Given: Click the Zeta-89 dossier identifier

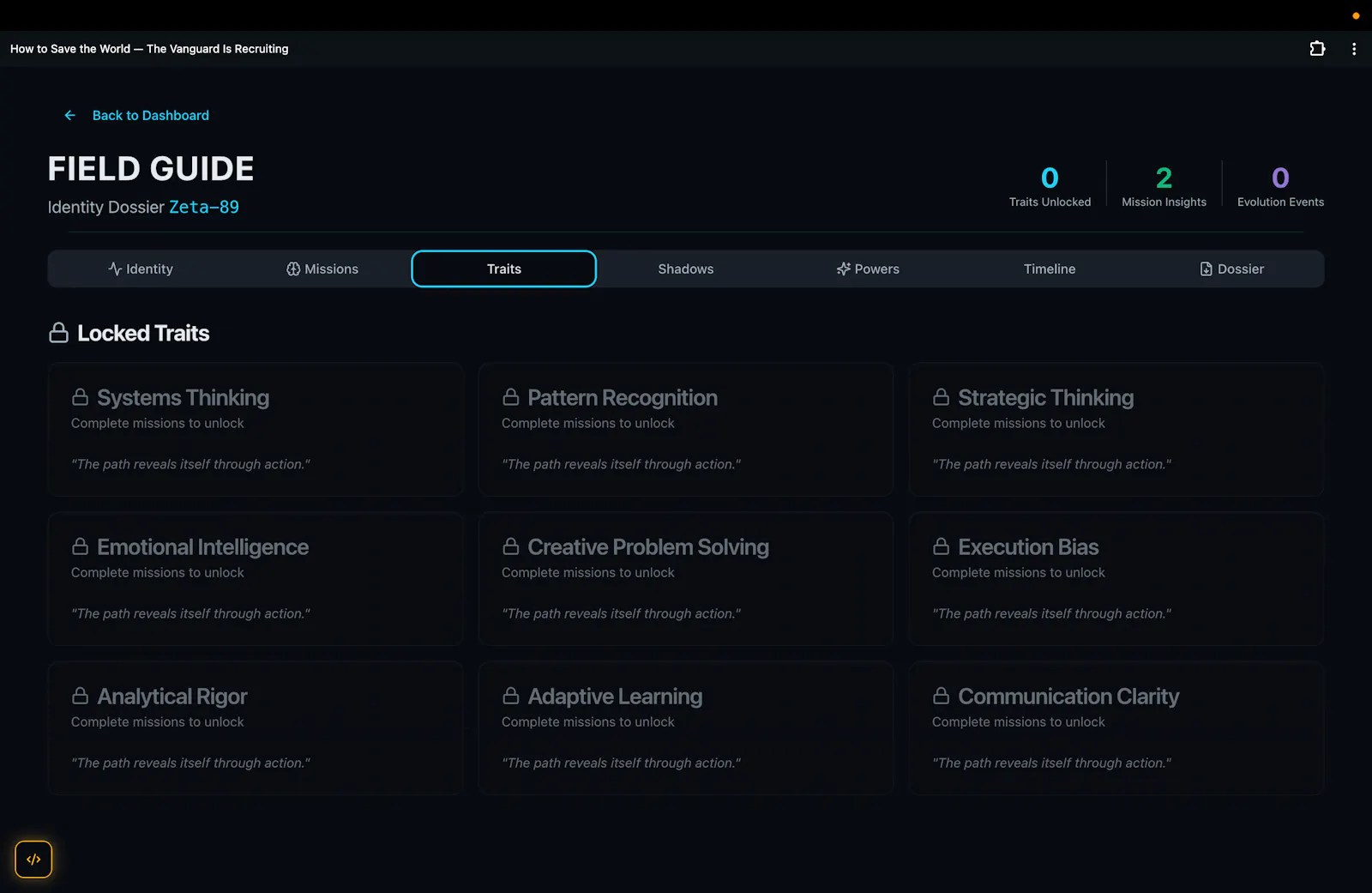Looking at the screenshot, I should pos(204,207).
